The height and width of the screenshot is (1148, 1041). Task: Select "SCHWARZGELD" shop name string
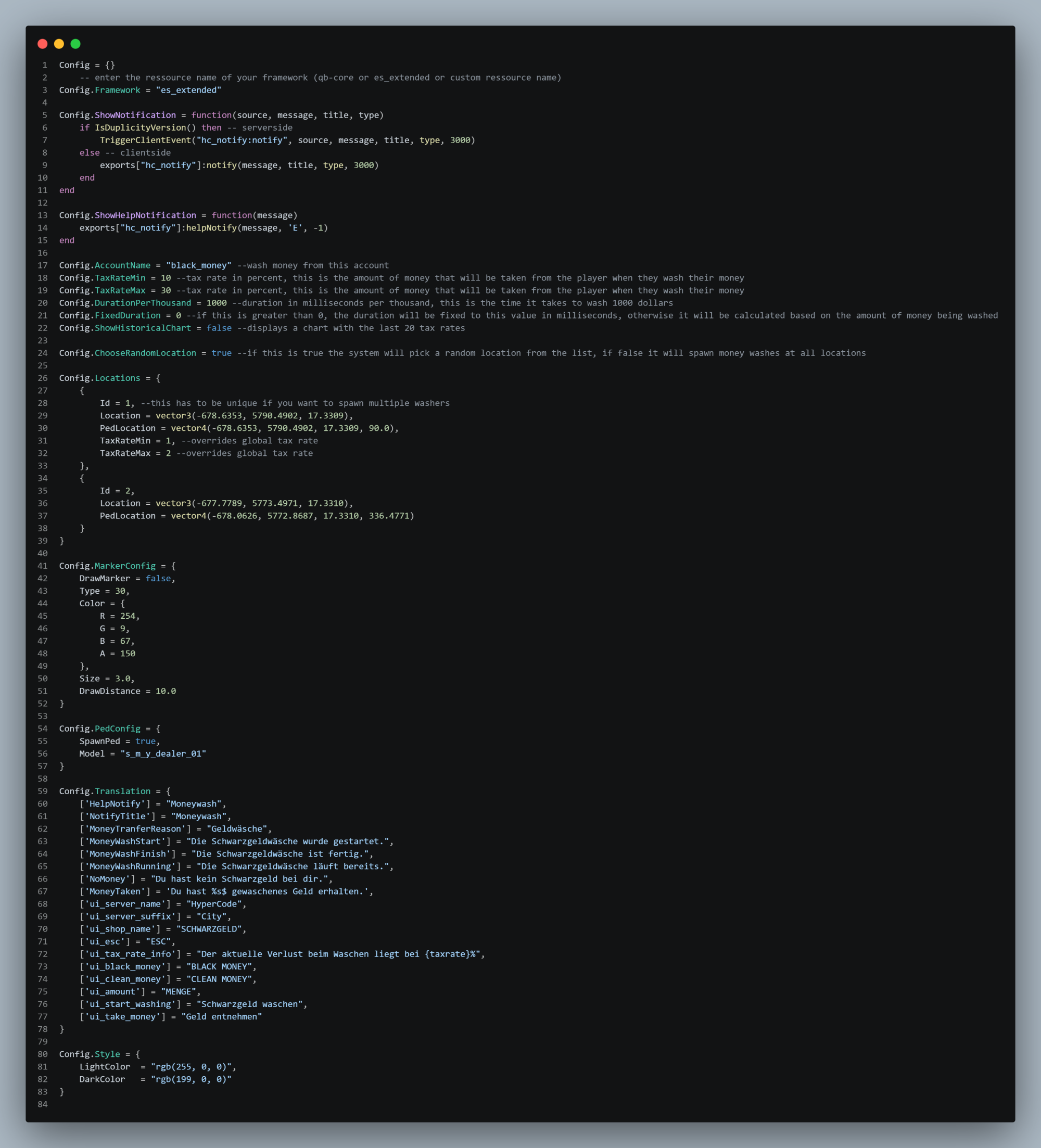209,929
